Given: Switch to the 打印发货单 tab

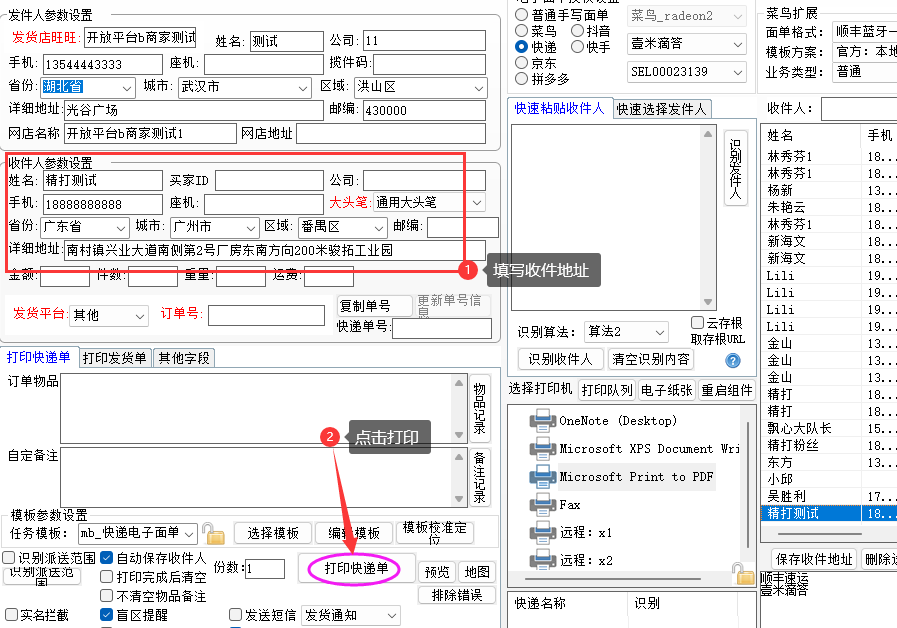Looking at the screenshot, I should (x=114, y=358).
